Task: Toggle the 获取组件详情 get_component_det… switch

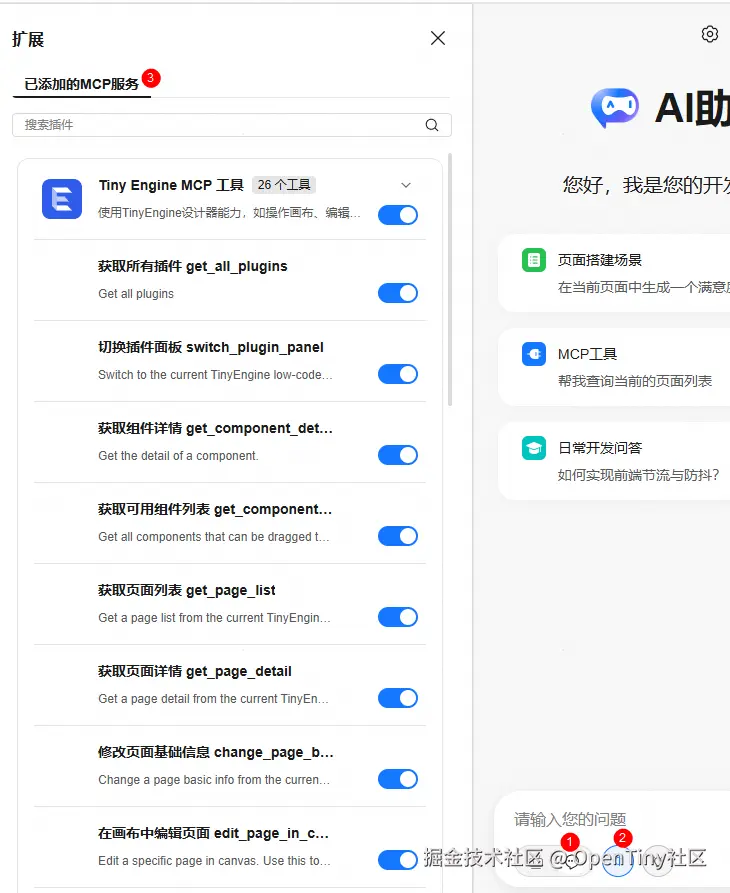Action: click(398, 455)
